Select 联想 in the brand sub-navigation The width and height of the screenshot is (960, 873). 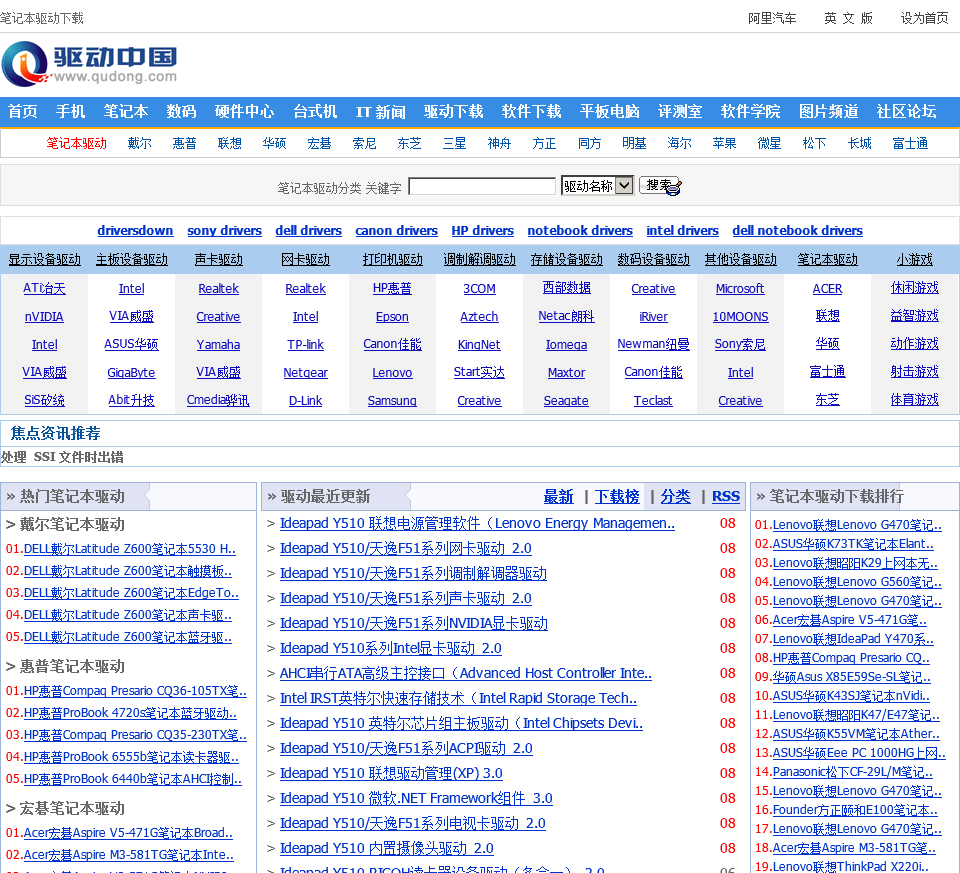[x=230, y=143]
